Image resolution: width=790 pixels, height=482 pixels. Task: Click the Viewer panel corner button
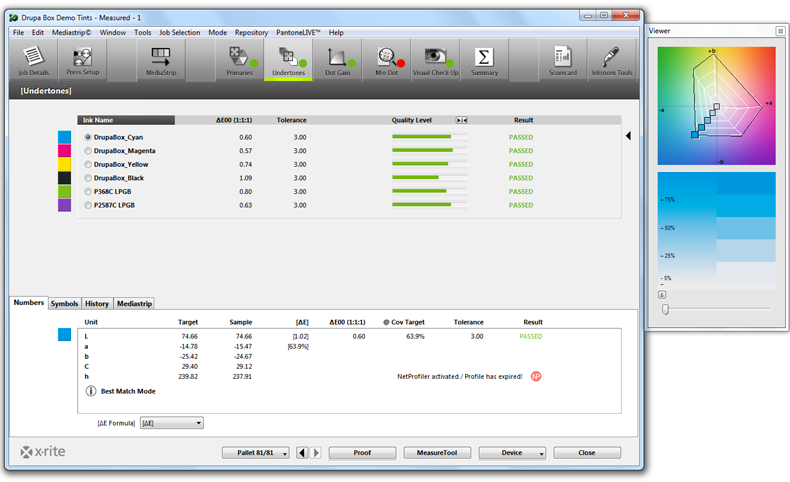[780, 31]
